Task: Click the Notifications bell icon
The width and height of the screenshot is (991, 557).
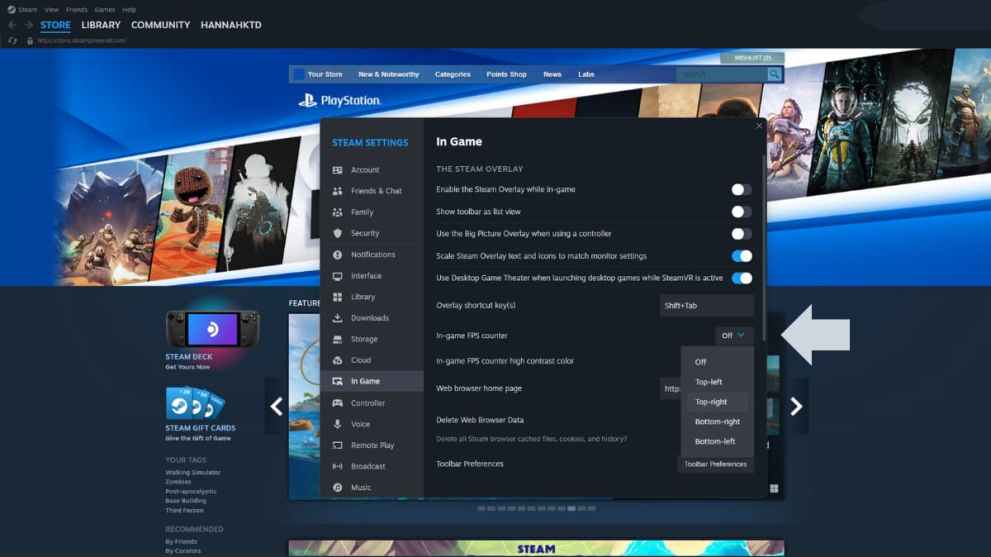Action: click(338, 255)
